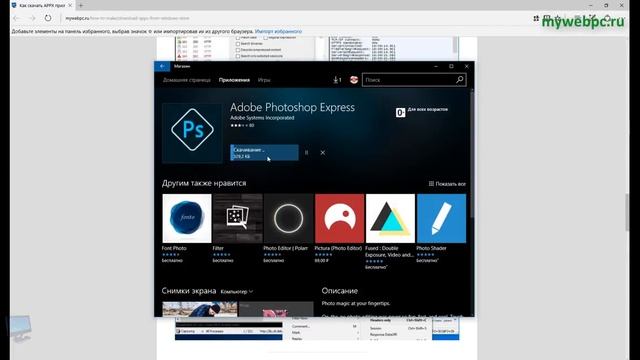640x360 pixels.
Task: Click the age rating 0+ badge
Action: (x=400, y=112)
